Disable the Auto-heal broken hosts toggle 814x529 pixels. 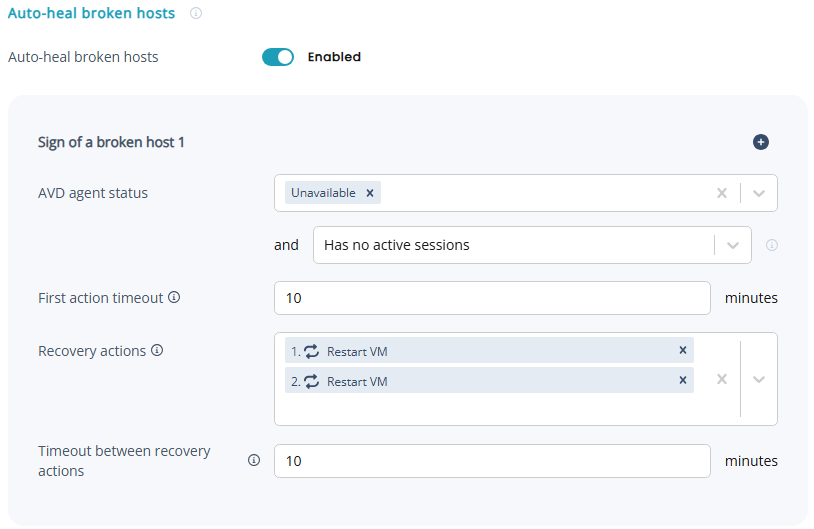(x=278, y=57)
